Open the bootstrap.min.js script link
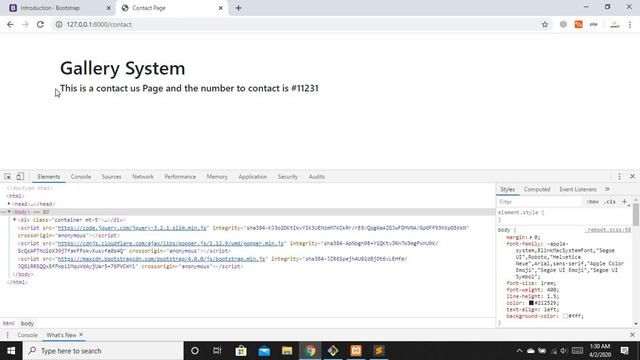640x360 pixels. click(x=162, y=259)
